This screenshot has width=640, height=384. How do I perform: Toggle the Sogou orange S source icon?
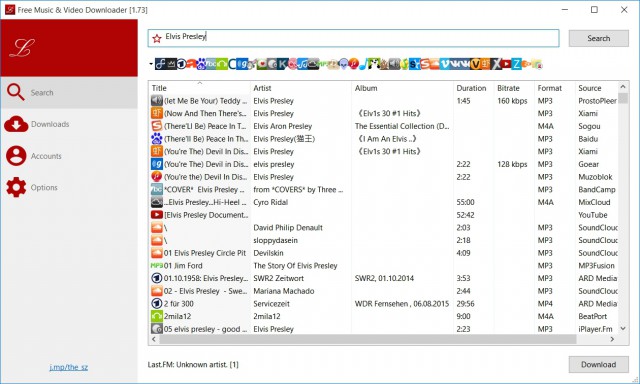(425, 64)
